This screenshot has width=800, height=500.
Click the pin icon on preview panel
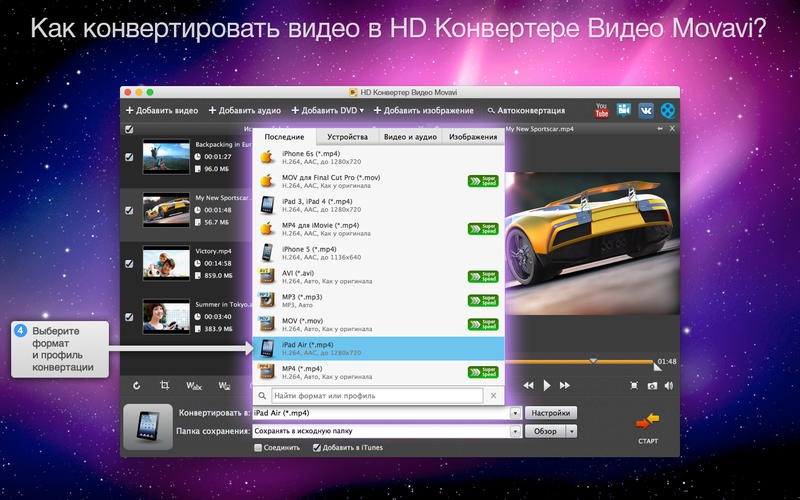660,129
